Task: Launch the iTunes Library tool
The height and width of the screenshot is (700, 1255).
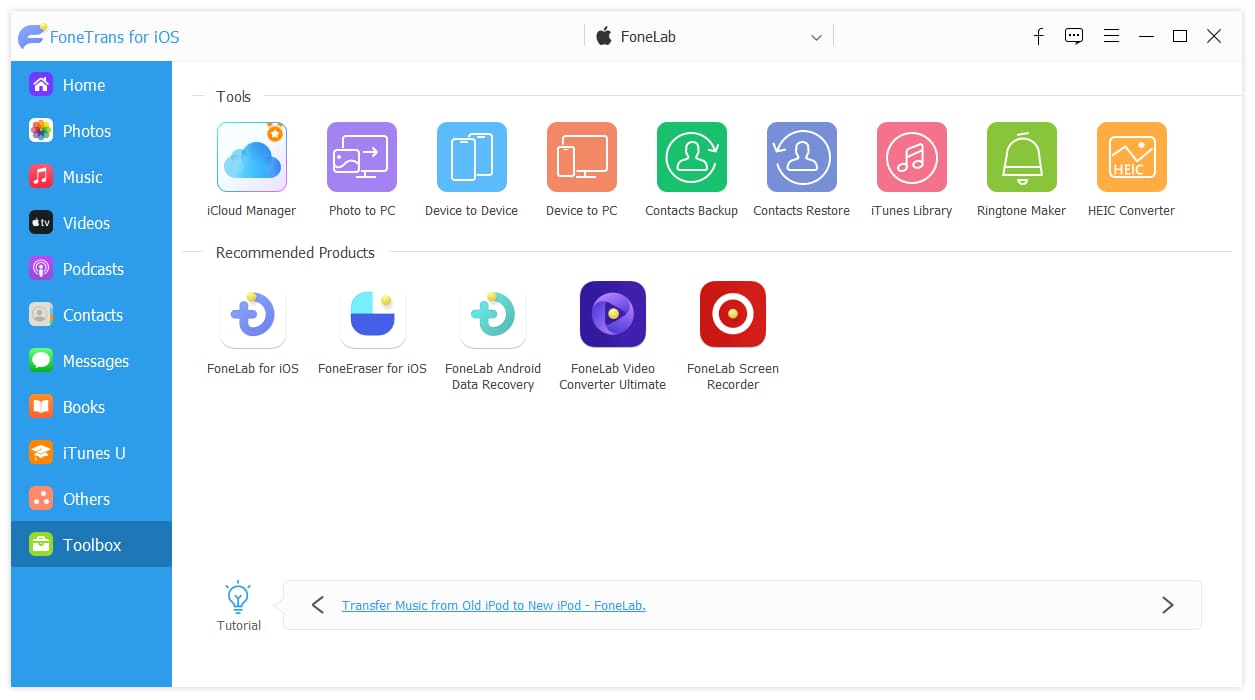Action: coord(912,157)
